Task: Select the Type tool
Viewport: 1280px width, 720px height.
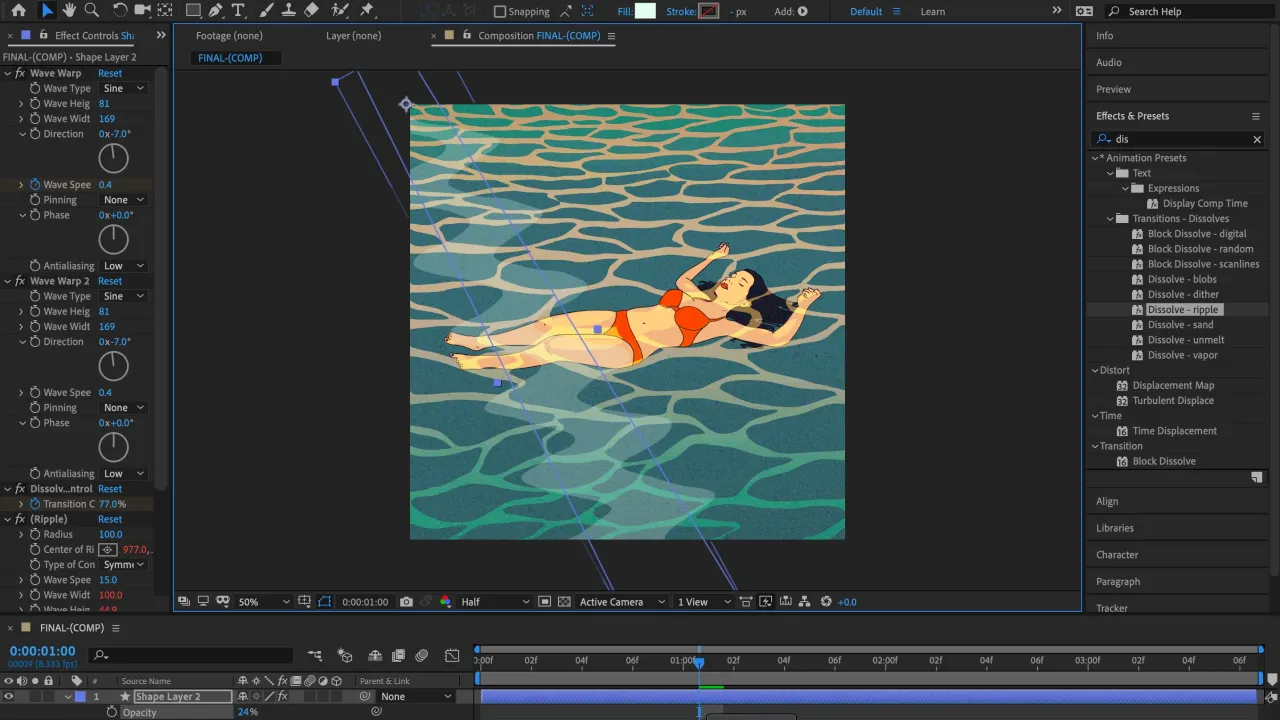Action: tap(238, 11)
